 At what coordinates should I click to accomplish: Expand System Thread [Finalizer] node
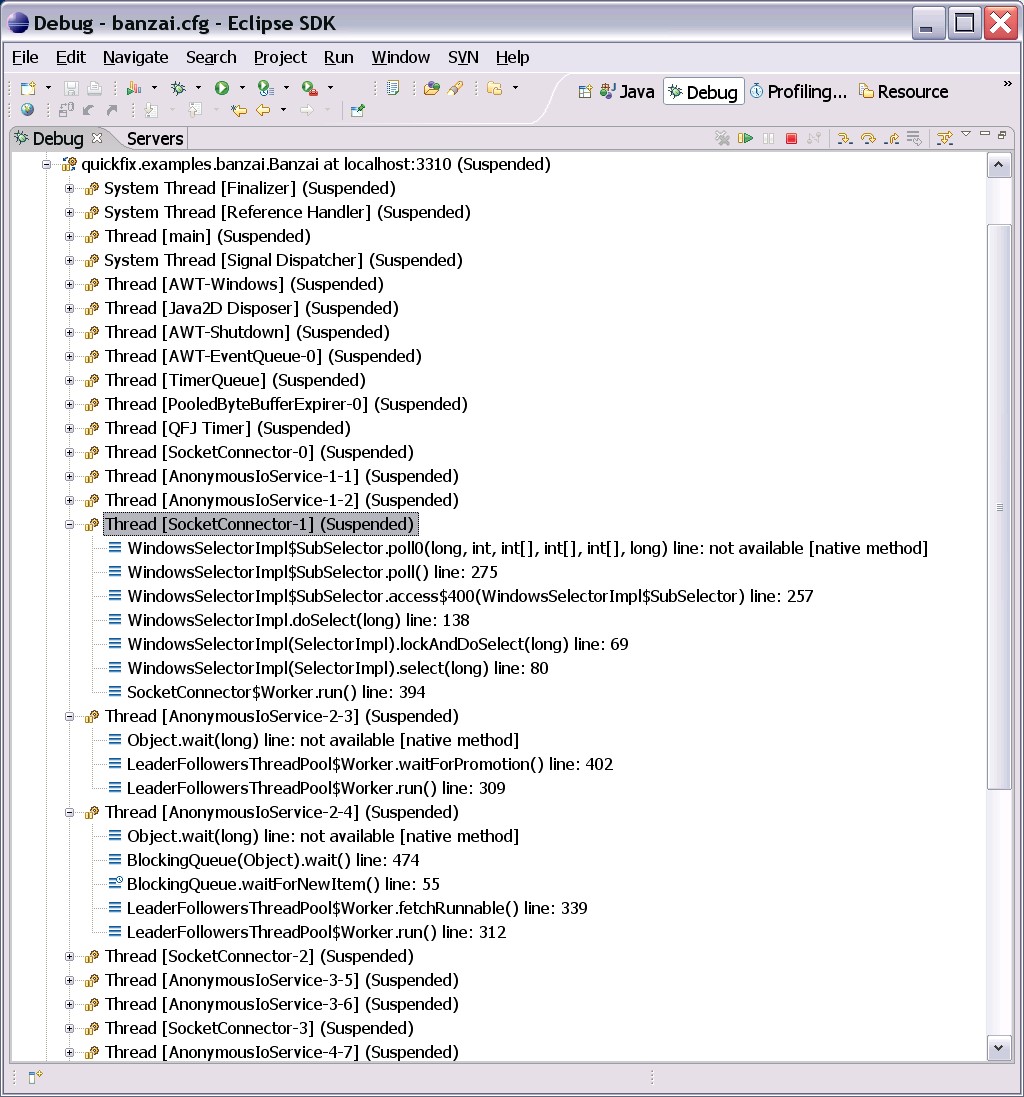click(x=69, y=189)
